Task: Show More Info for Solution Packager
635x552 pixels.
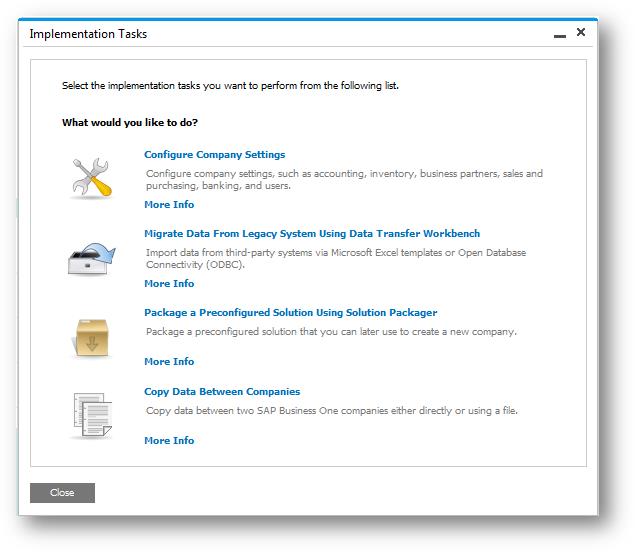Action: click(x=169, y=362)
